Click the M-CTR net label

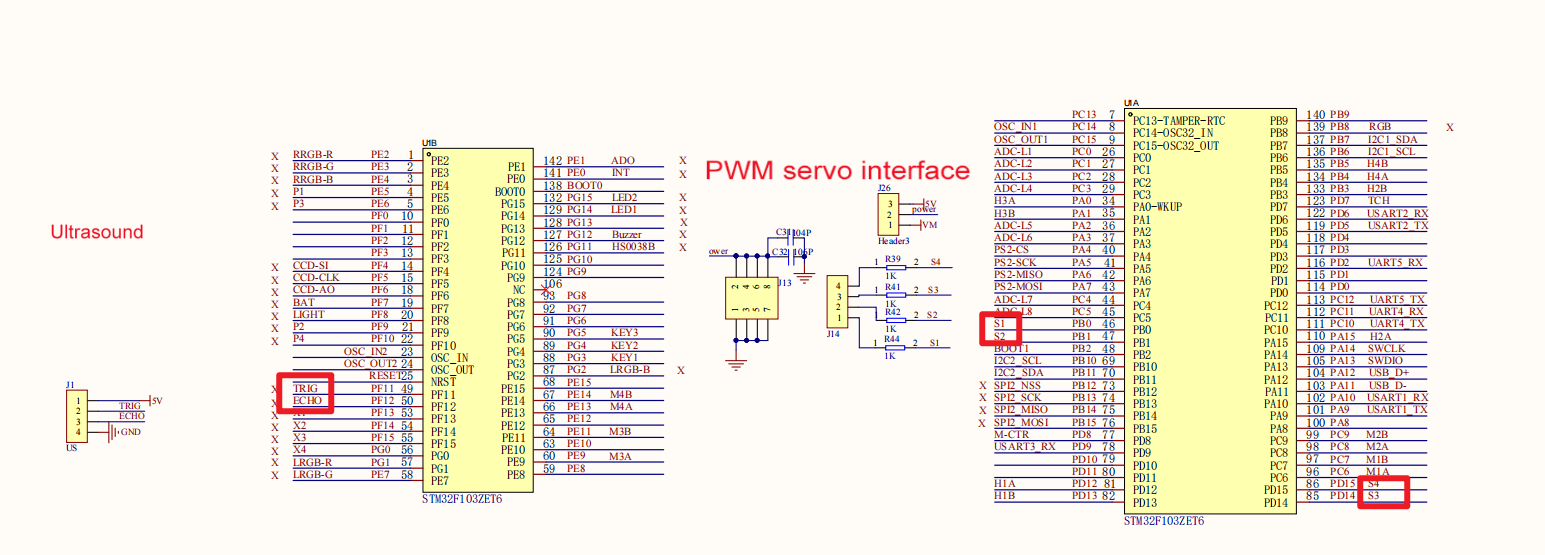tap(1011, 434)
